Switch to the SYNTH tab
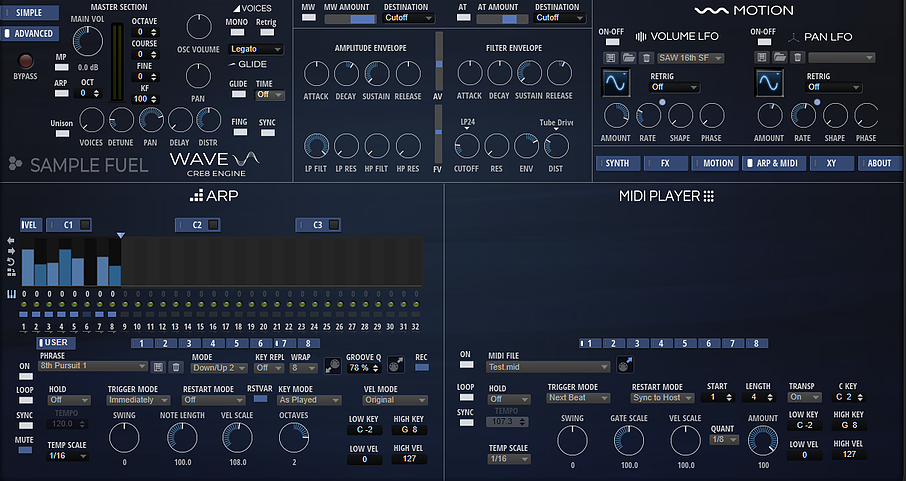906x481 pixels. pyautogui.click(x=618, y=164)
